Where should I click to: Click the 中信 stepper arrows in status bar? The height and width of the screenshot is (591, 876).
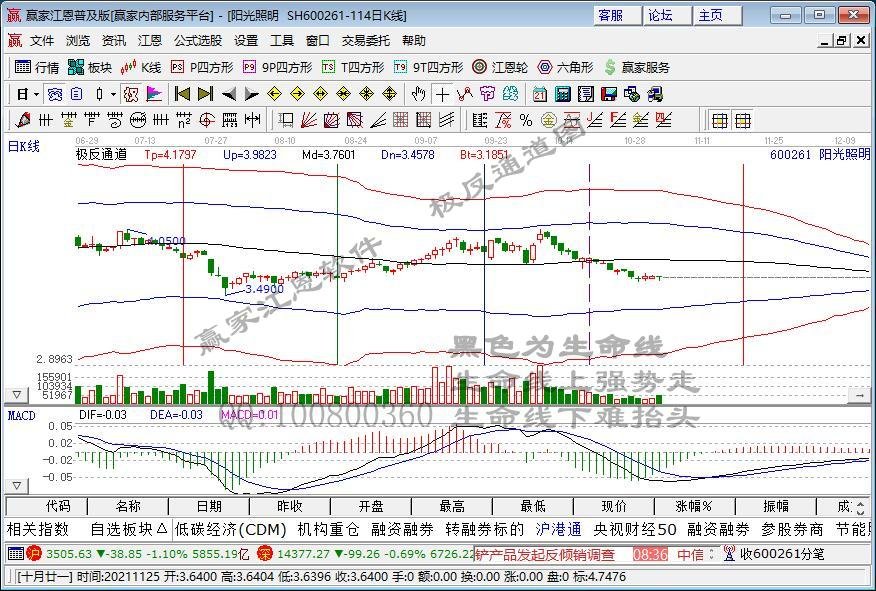click(711, 554)
